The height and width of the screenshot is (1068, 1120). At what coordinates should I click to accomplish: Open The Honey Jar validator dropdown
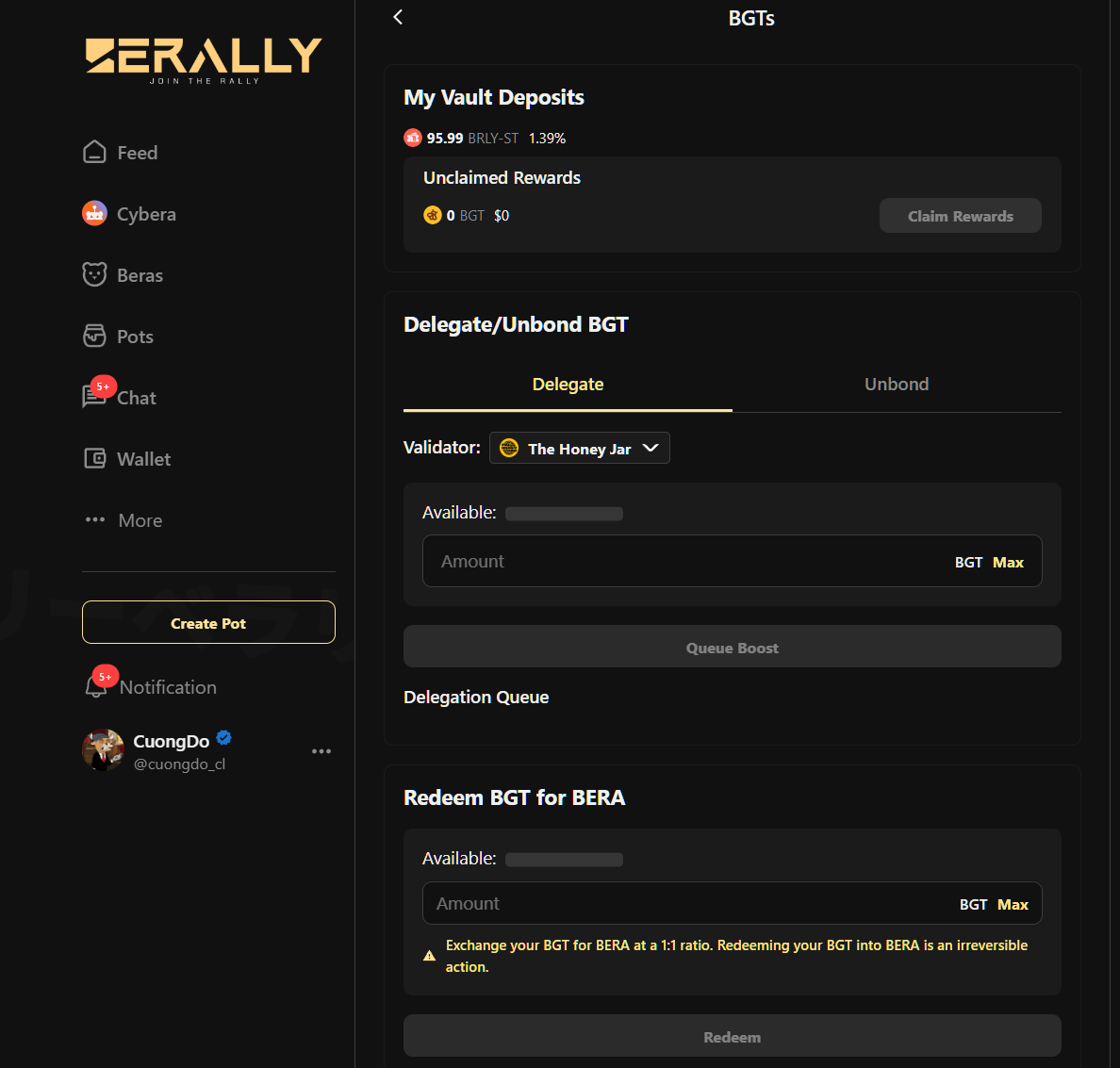pos(579,448)
